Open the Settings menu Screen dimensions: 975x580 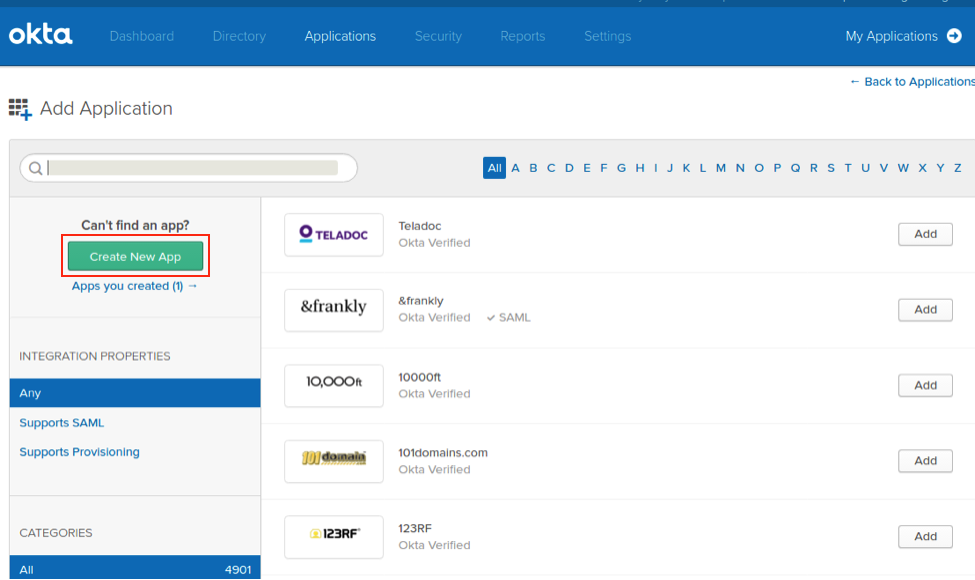(x=608, y=36)
